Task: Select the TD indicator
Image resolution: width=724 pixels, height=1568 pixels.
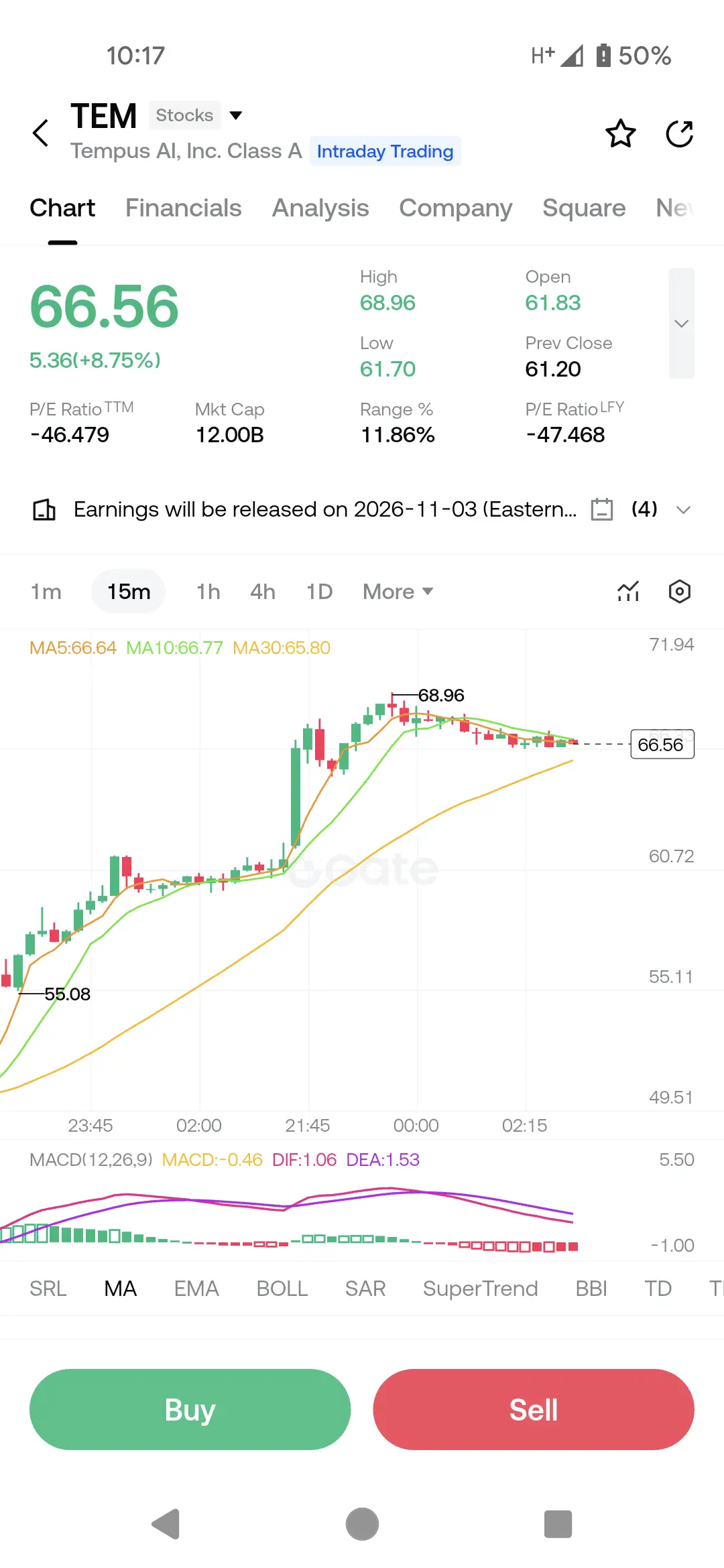Action: (658, 1289)
